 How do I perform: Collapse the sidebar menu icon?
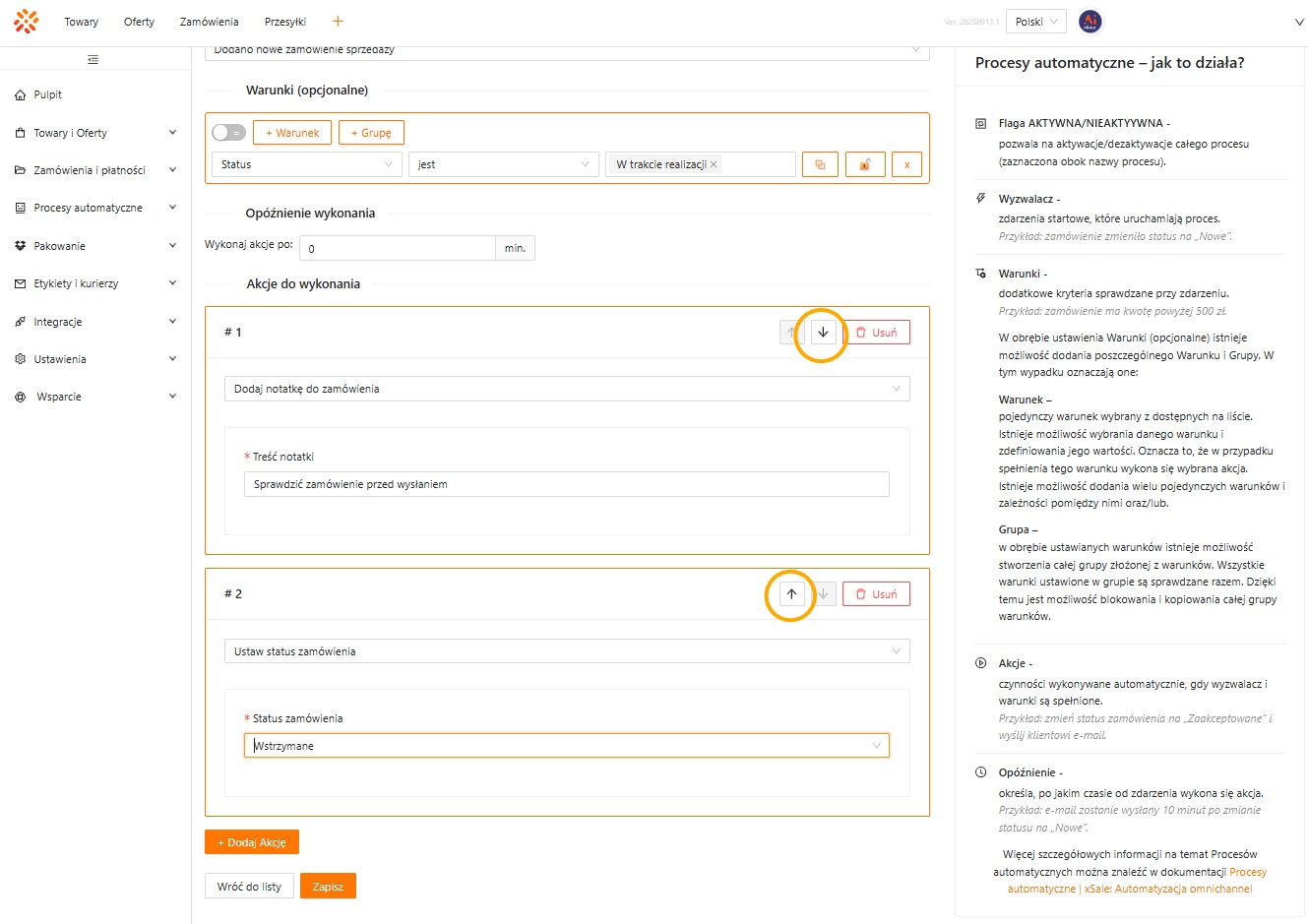tap(93, 60)
